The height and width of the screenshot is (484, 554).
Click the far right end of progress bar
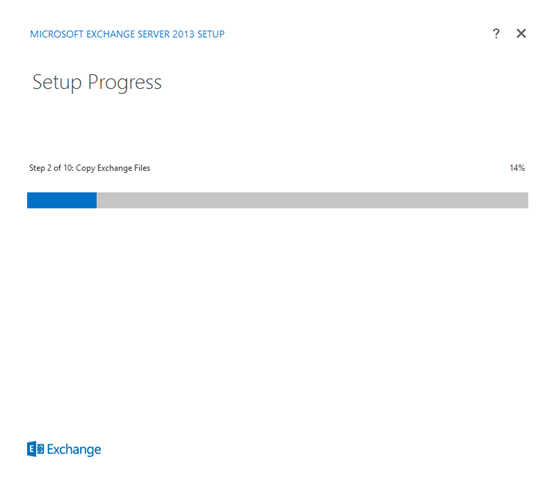pos(526,200)
